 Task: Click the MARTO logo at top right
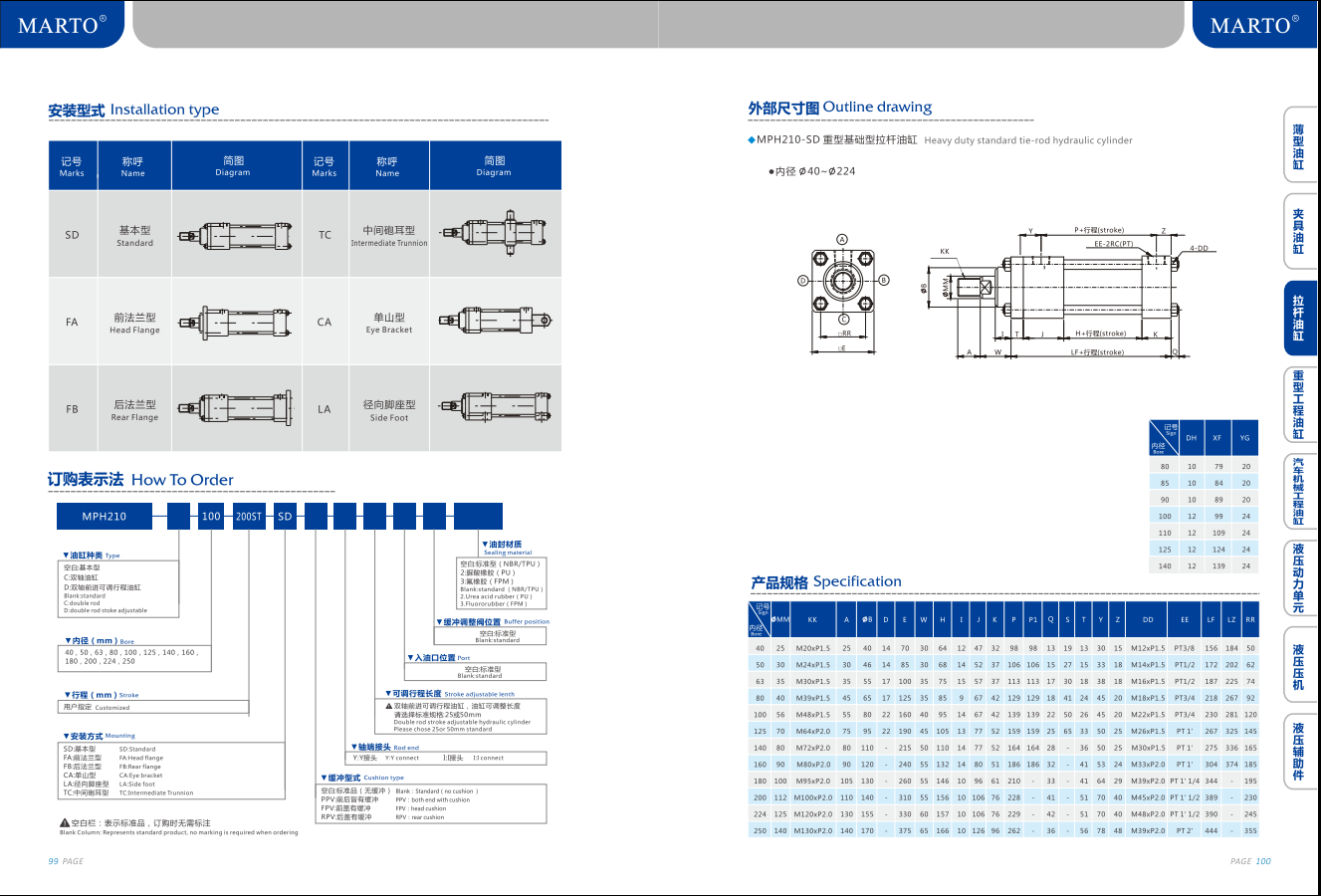[1254, 25]
